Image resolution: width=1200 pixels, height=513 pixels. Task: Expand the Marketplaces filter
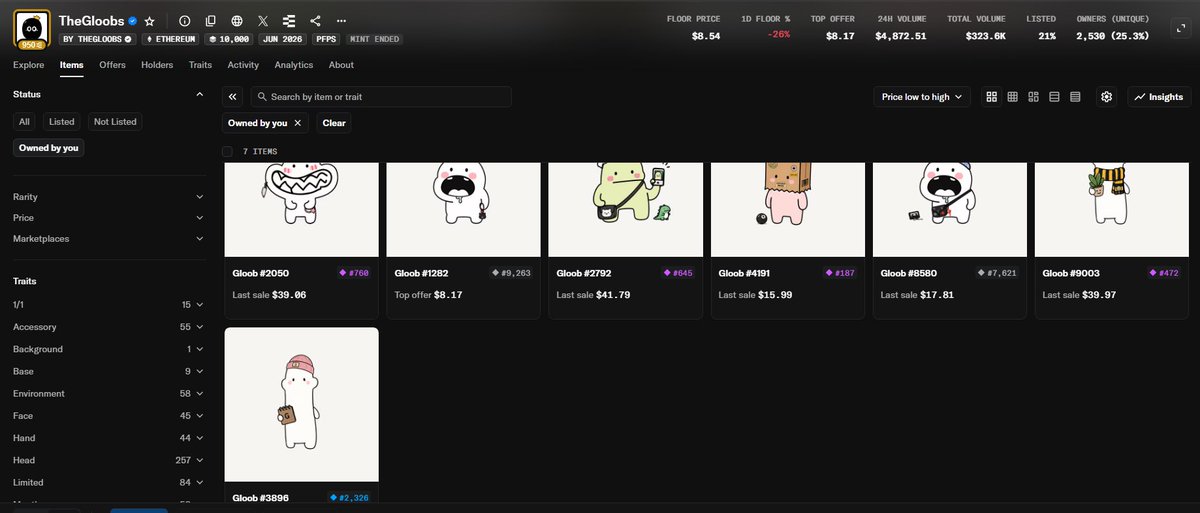click(x=108, y=239)
